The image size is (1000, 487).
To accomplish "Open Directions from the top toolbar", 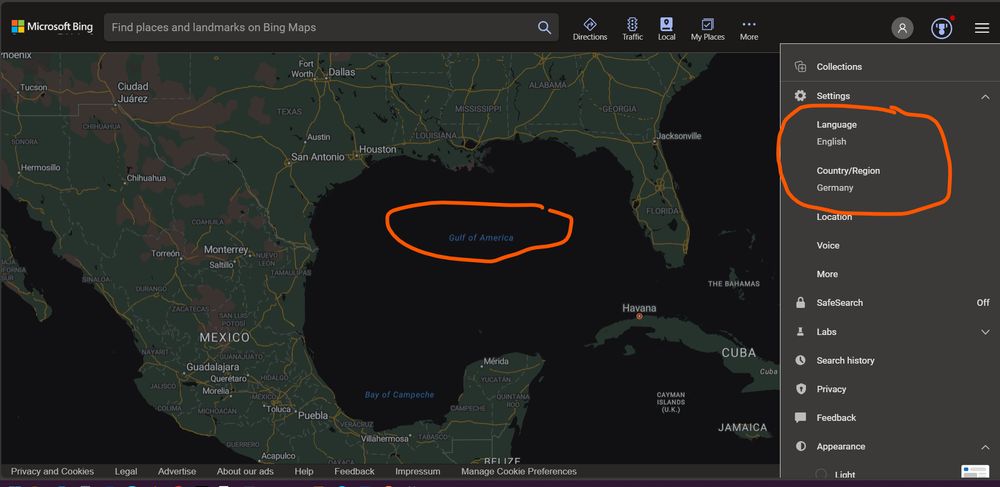I will [x=590, y=29].
